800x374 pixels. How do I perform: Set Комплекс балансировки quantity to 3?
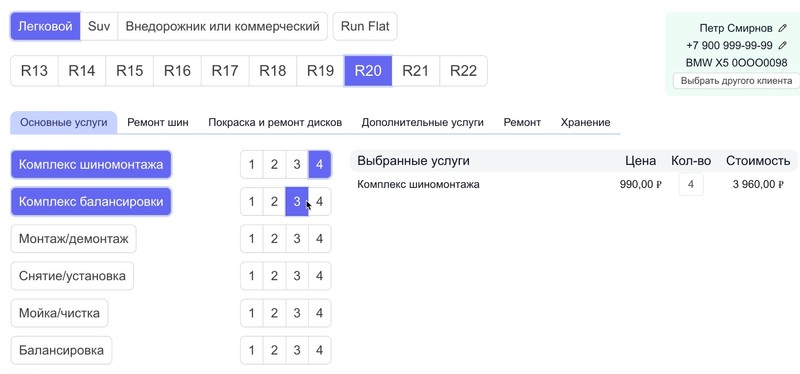pyautogui.click(x=297, y=202)
